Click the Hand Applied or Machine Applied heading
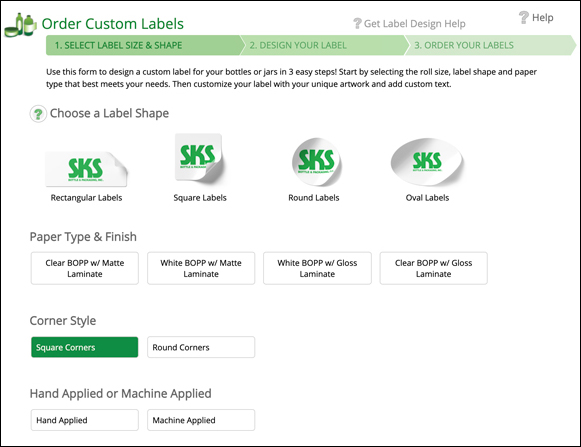Image resolution: width=581 pixels, height=447 pixels. click(x=120, y=393)
